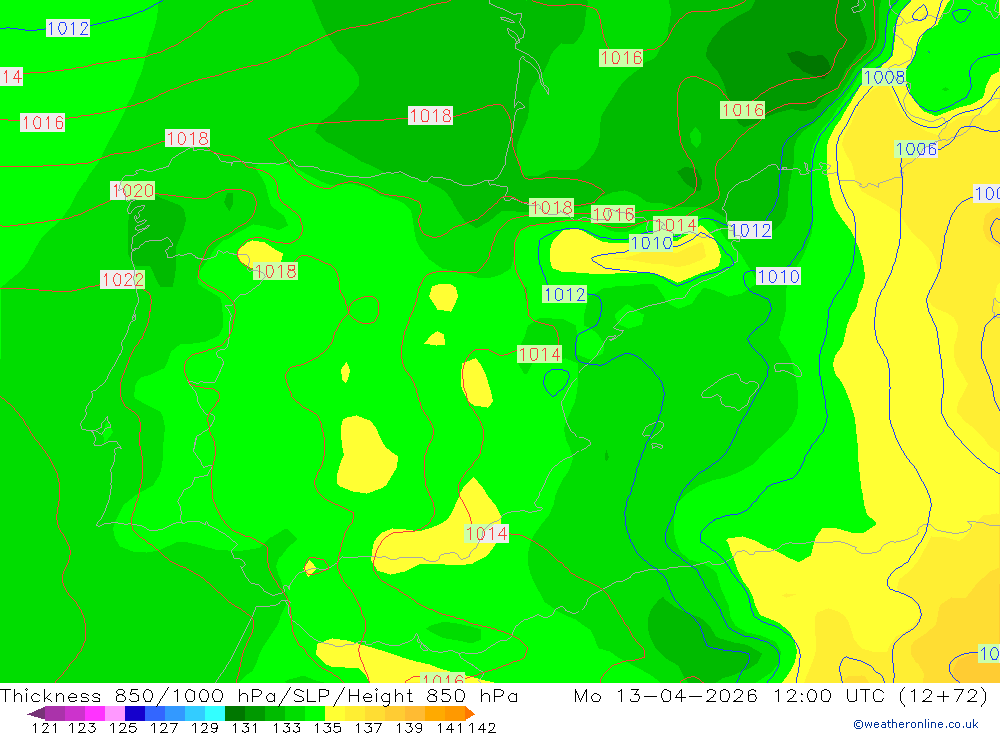The height and width of the screenshot is (733, 1000).
Task: Click the legend value 121
Action: click(x=45, y=727)
